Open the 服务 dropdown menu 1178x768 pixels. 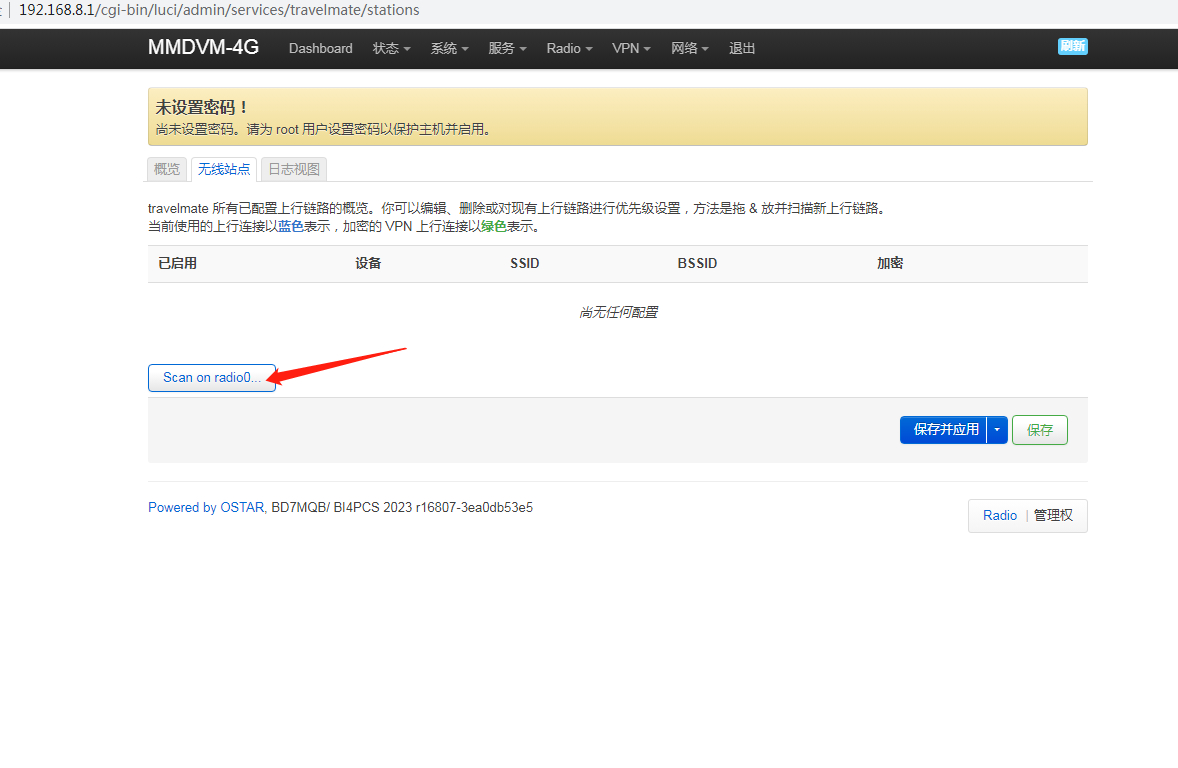507,49
